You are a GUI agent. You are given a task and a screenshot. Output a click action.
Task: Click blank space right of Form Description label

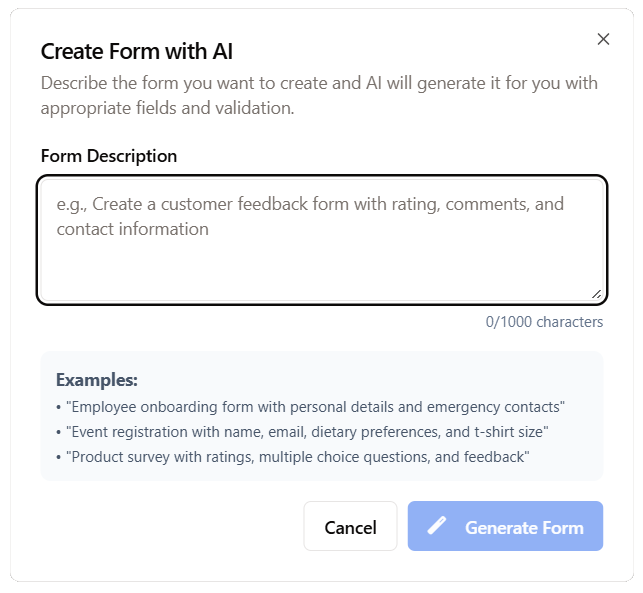click(400, 156)
